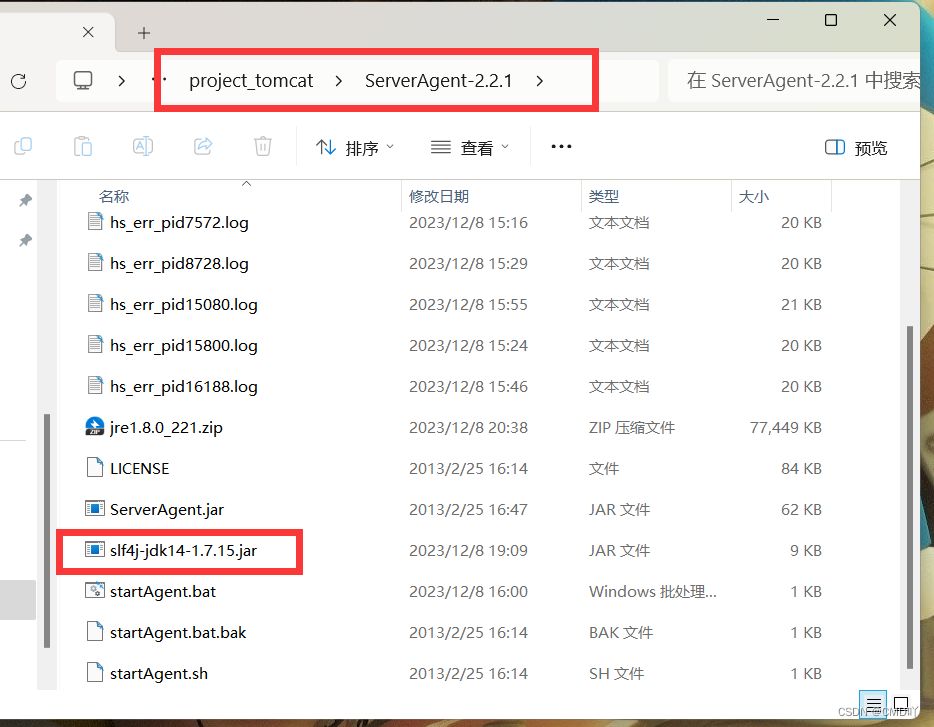Toggle large thumbnail view in the status bar
This screenshot has width=934, height=727.
[900, 705]
